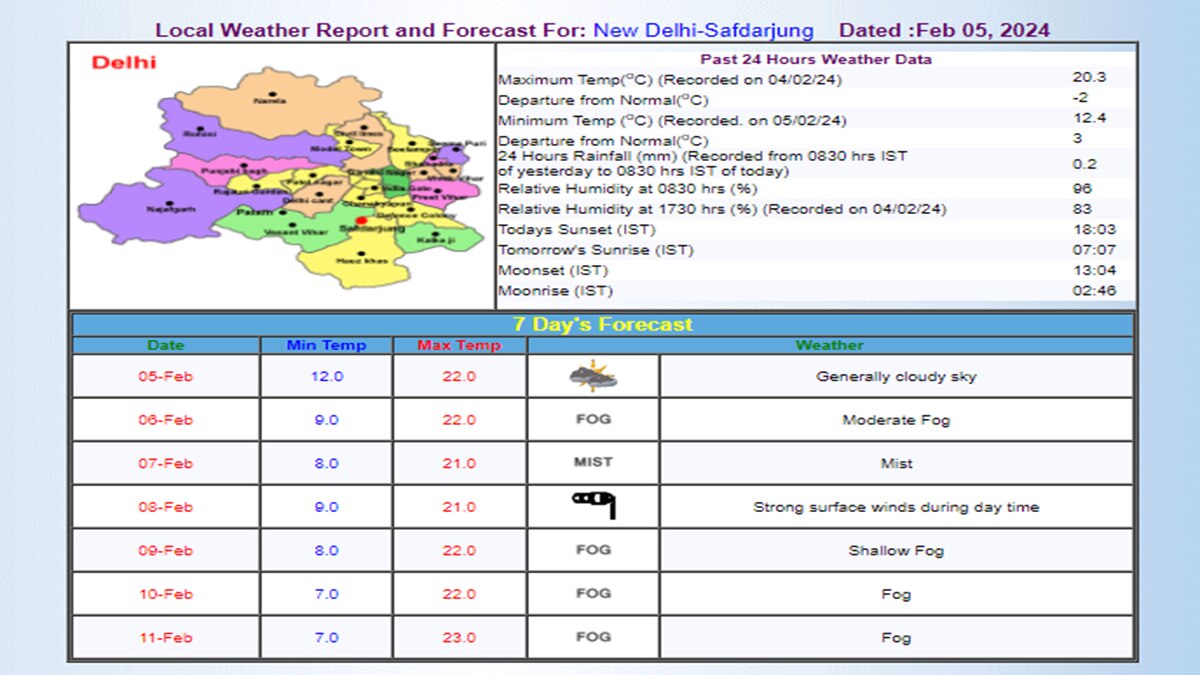The width and height of the screenshot is (1200, 675).
Task: Click the MIST symbol on the 07-Feb row
Action: [592, 463]
